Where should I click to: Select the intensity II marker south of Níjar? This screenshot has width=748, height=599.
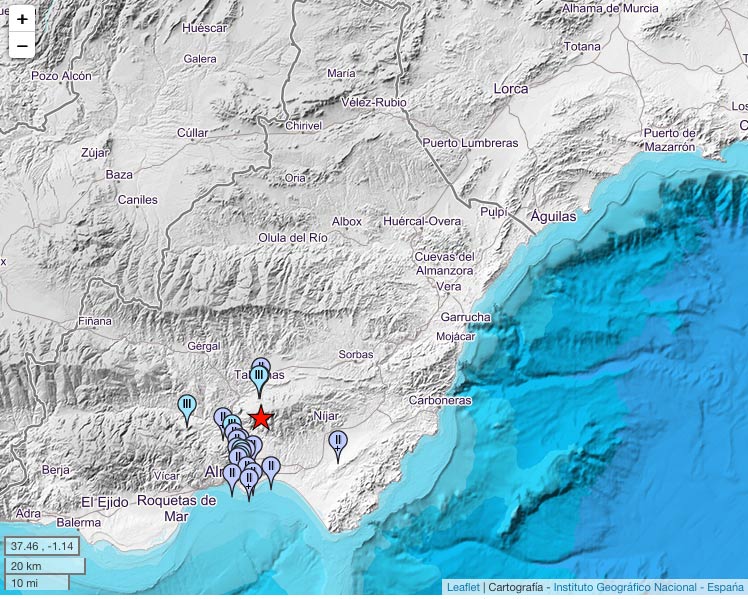[x=338, y=442]
